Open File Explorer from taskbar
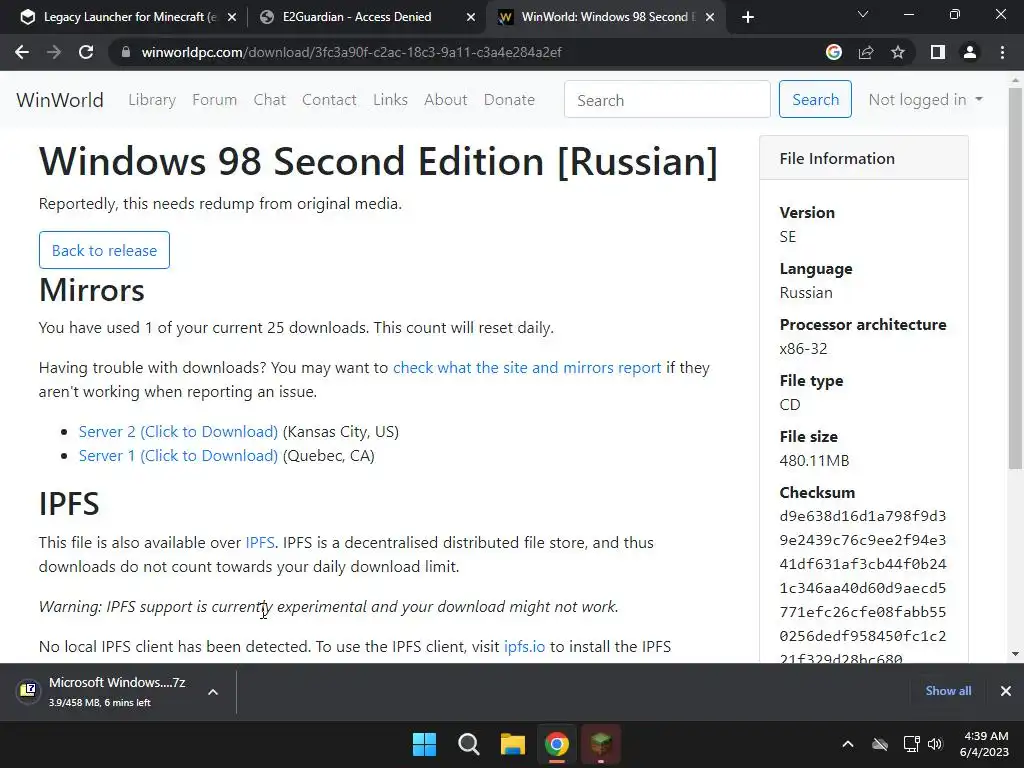This screenshot has width=1024, height=768. click(513, 744)
